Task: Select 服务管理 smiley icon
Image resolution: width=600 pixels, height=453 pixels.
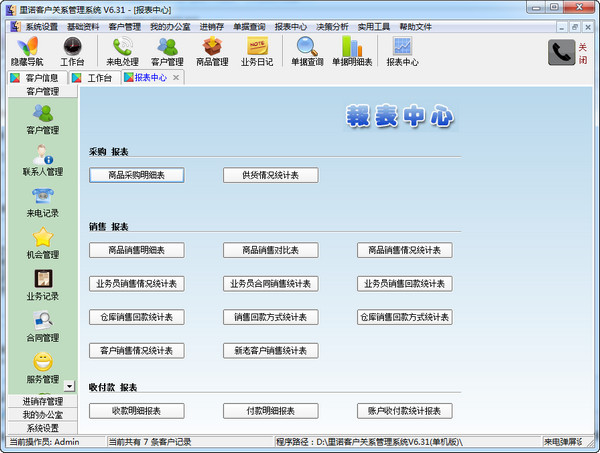Action: click(x=42, y=368)
